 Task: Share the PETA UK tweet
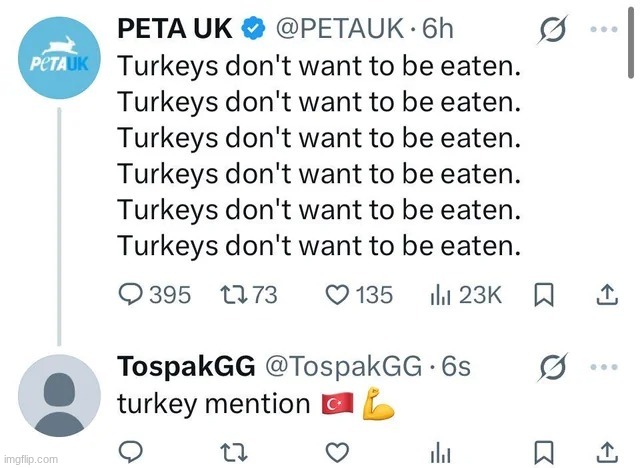pos(605,295)
